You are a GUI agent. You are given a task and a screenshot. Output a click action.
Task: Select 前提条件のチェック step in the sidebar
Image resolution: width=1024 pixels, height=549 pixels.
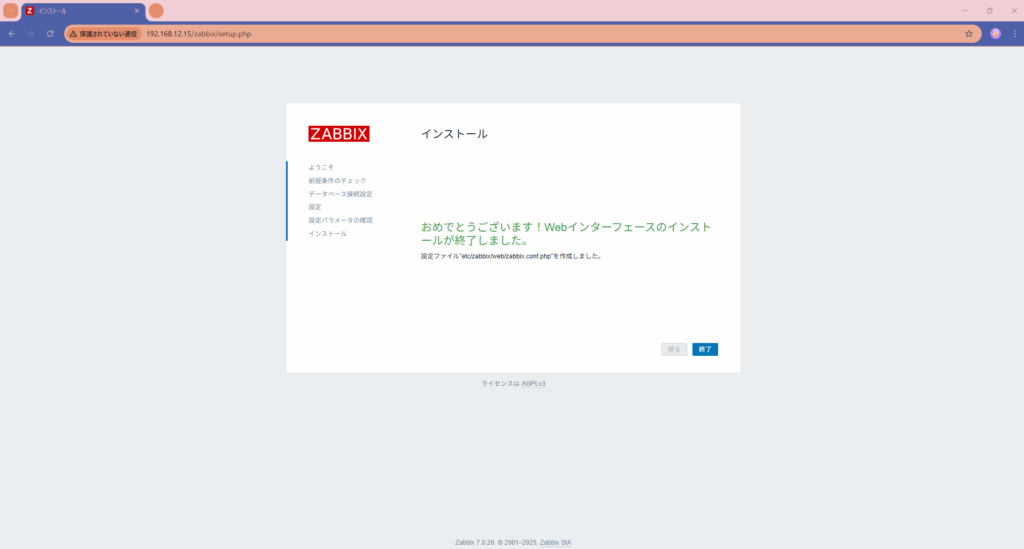[337, 181]
